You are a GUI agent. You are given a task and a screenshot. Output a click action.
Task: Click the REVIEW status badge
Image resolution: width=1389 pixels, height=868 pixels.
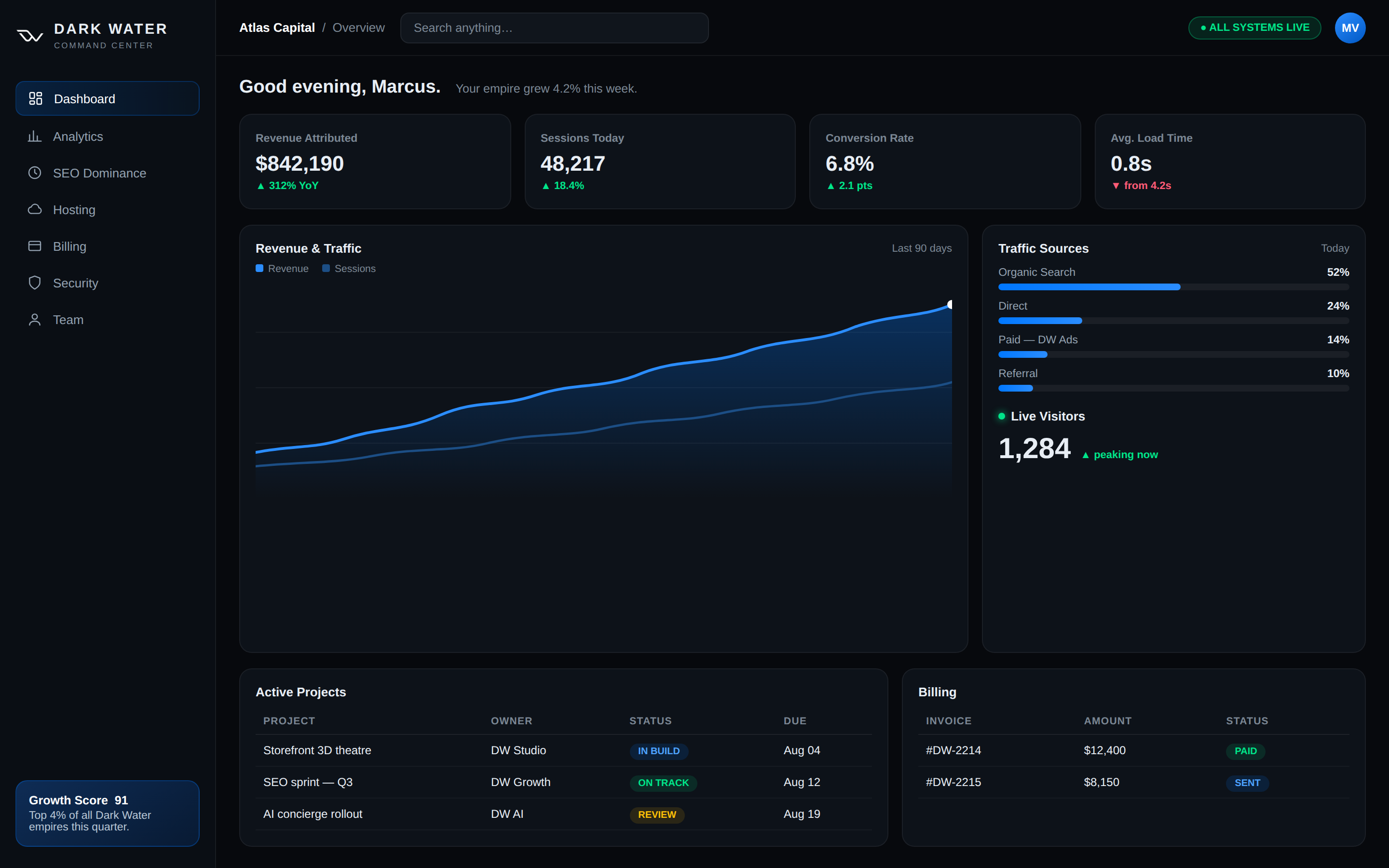(x=656, y=814)
